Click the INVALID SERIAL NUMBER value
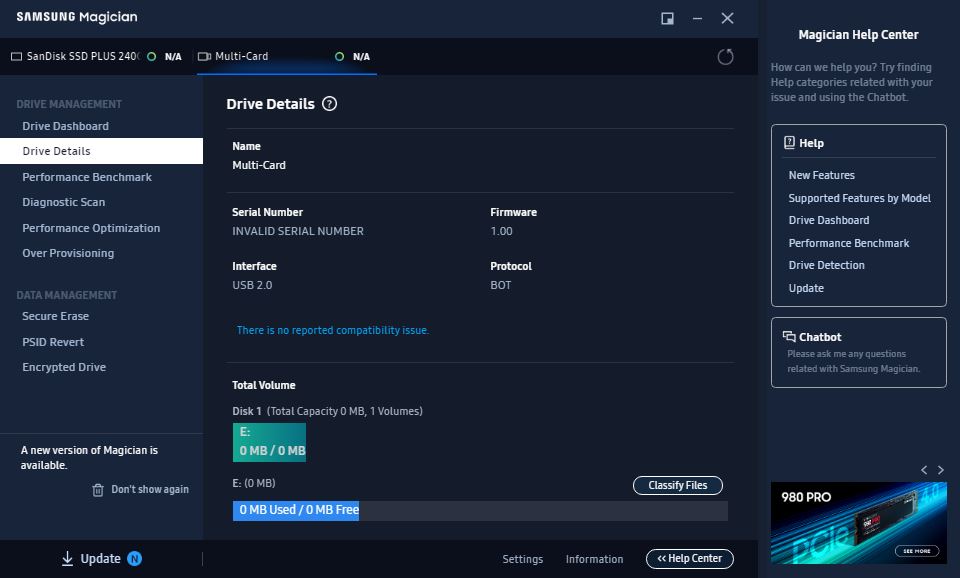This screenshot has height=578, width=960. pyautogui.click(x=298, y=231)
